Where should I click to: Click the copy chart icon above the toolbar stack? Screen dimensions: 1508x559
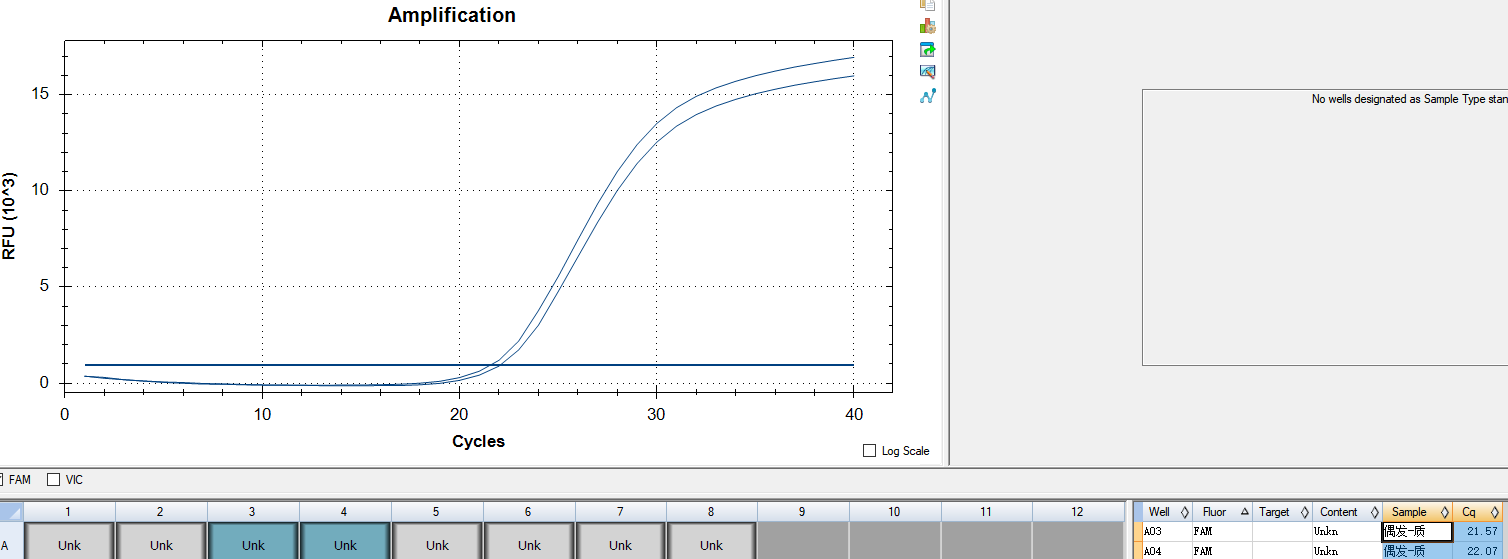[927, 4]
